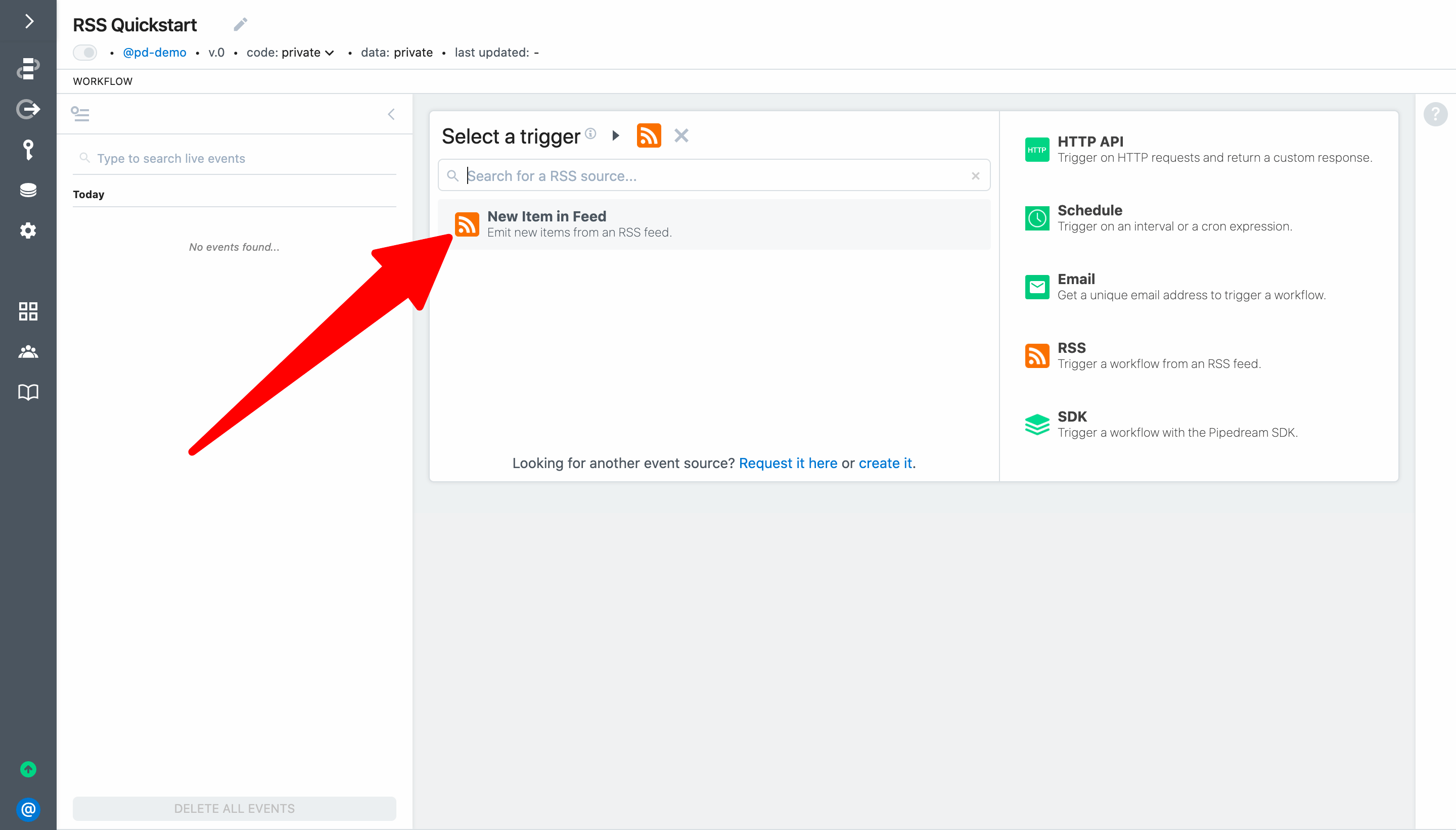Remove selected RSS app with X
The height and width of the screenshot is (830, 1456).
coord(681,135)
